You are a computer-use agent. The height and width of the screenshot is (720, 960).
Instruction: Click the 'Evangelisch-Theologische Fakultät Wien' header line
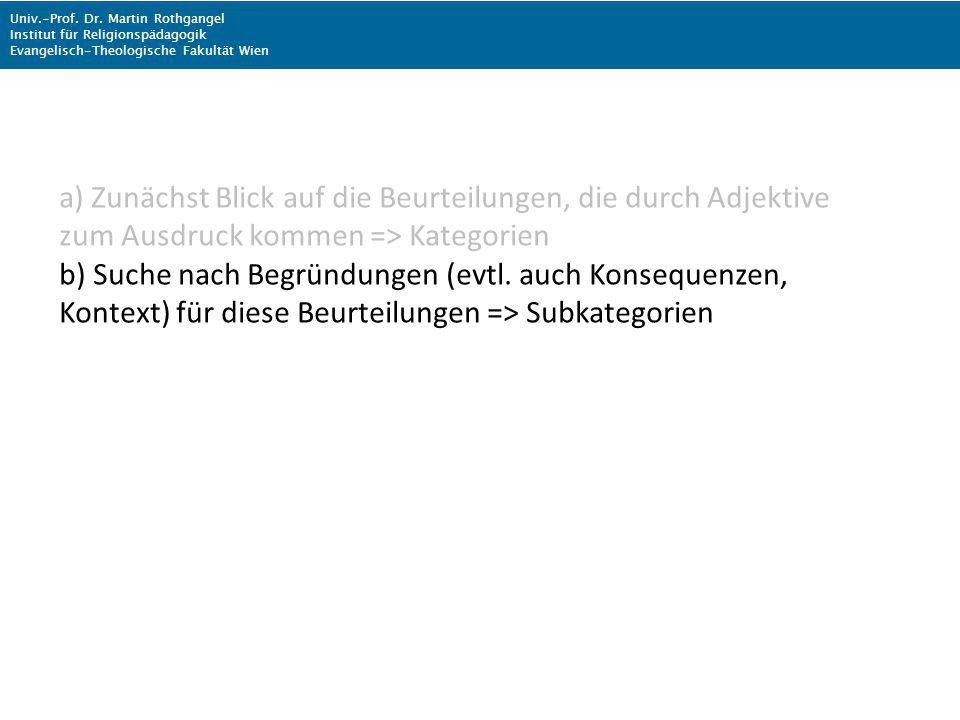[139, 50]
